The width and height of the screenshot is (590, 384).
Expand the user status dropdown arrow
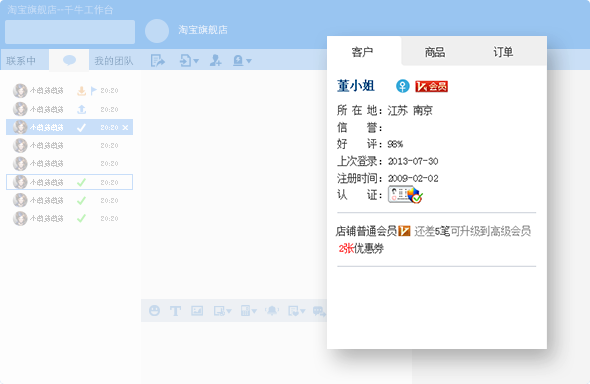(248, 61)
